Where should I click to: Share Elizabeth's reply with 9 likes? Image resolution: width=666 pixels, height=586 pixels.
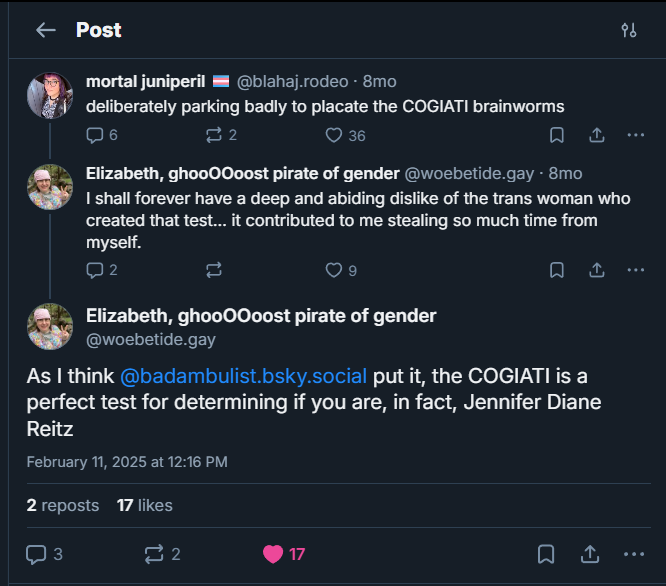596,269
